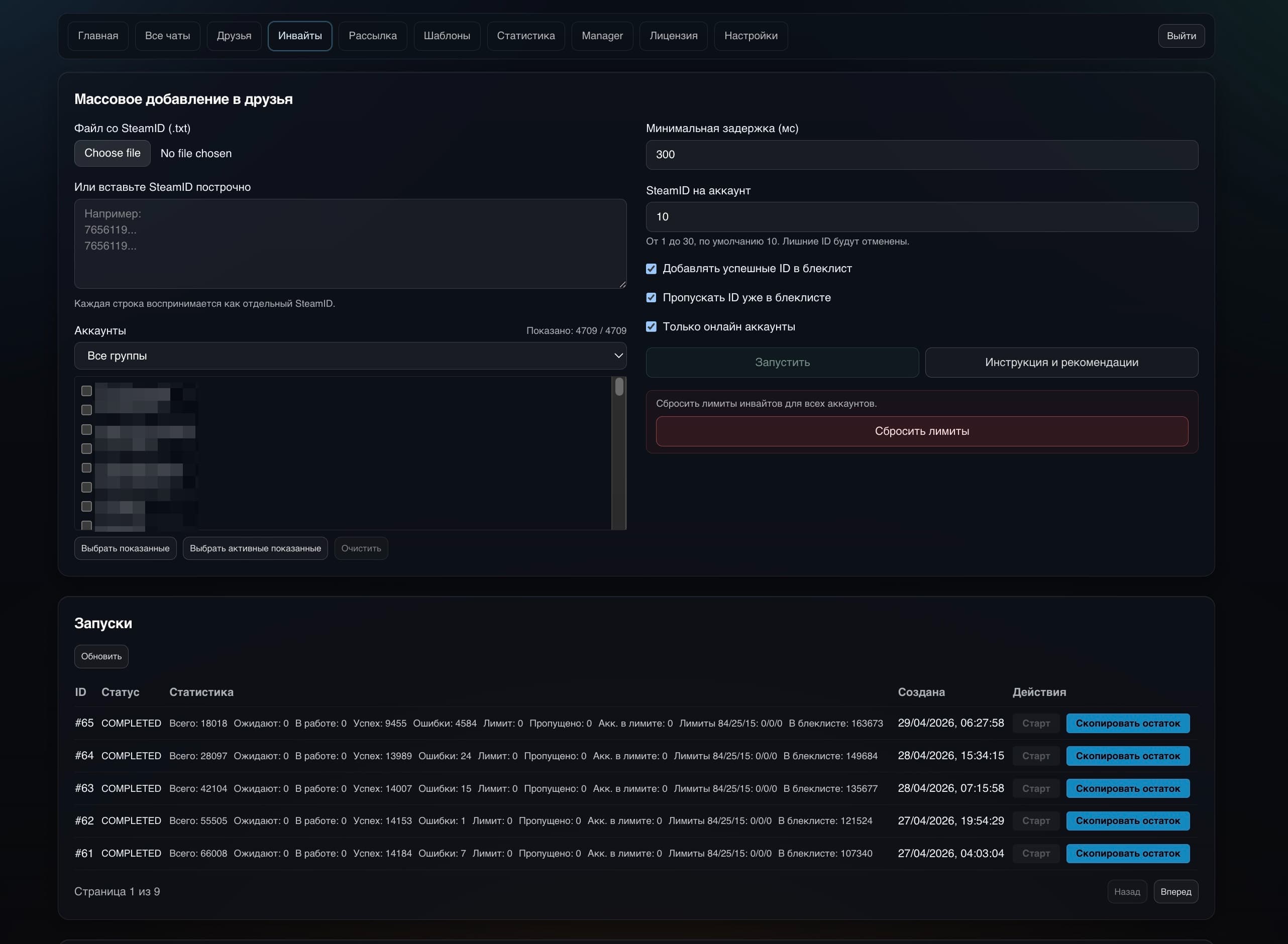
Task: Open the Друзья tab
Action: pyautogui.click(x=234, y=36)
